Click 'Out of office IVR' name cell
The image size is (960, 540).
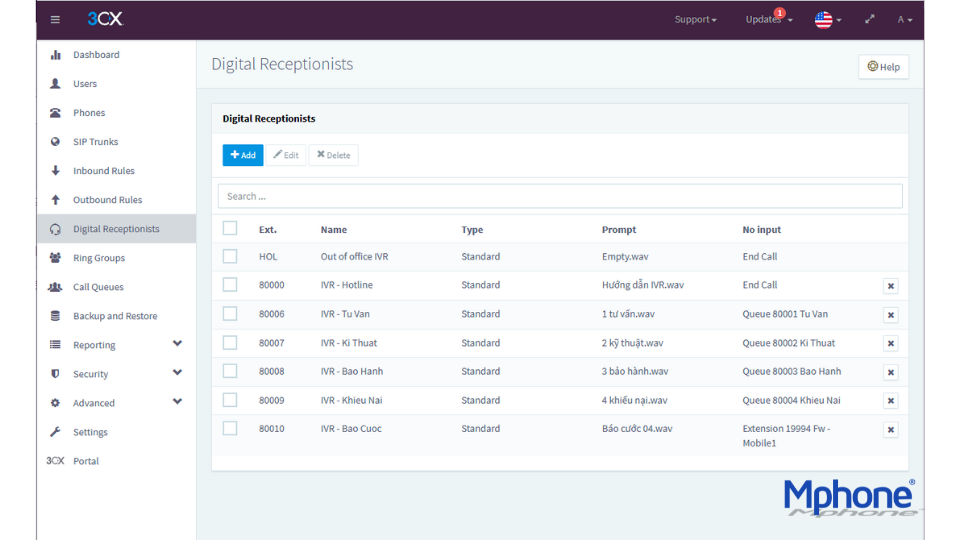(354, 256)
